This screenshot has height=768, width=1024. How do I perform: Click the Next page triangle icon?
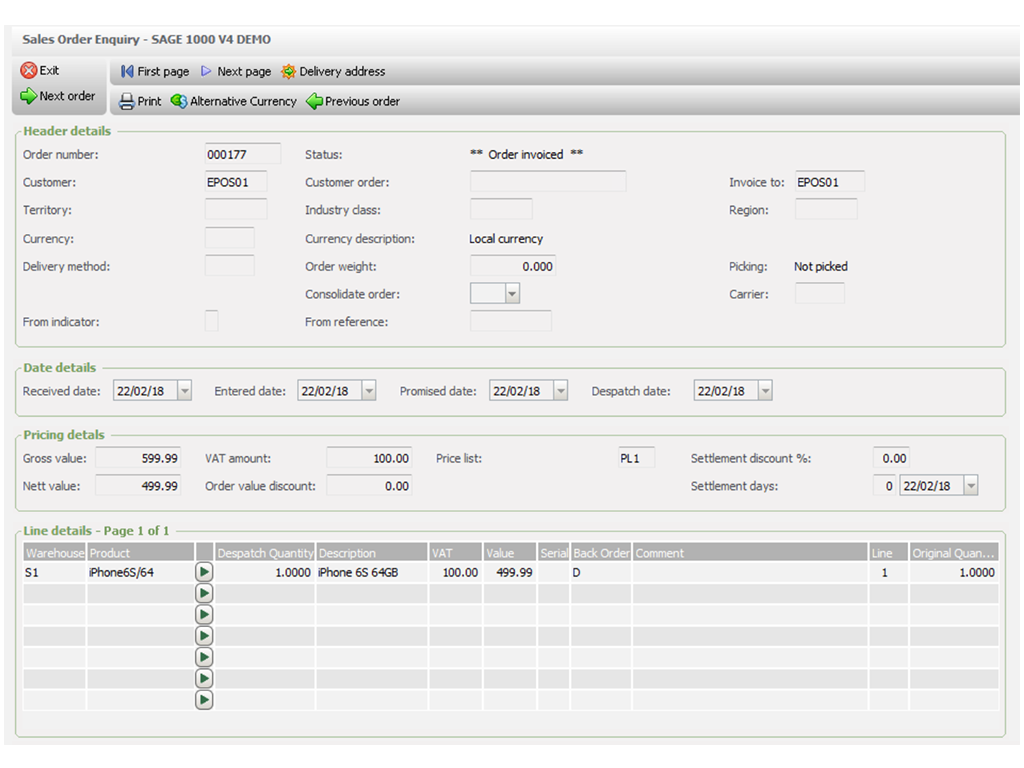point(206,71)
